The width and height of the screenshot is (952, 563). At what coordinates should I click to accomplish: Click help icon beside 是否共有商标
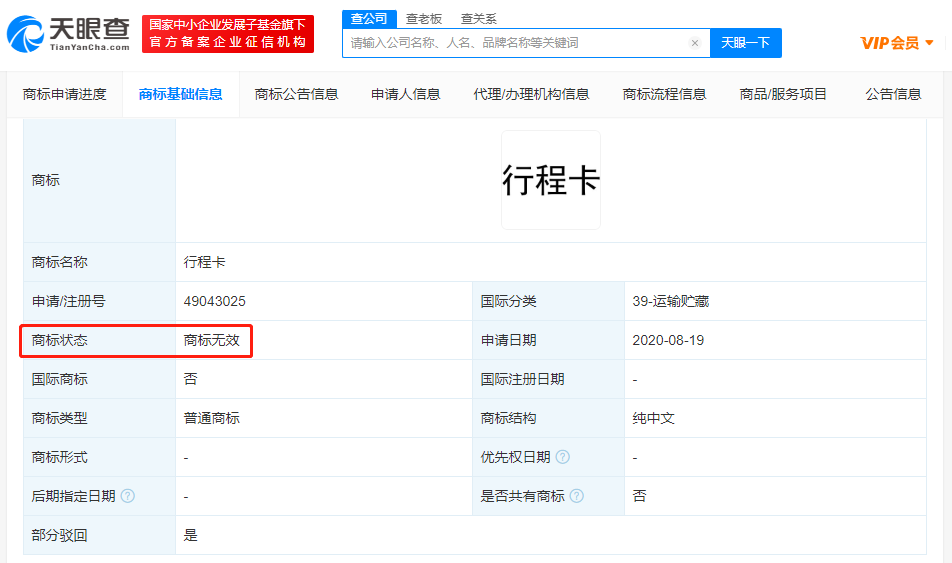tap(577, 496)
